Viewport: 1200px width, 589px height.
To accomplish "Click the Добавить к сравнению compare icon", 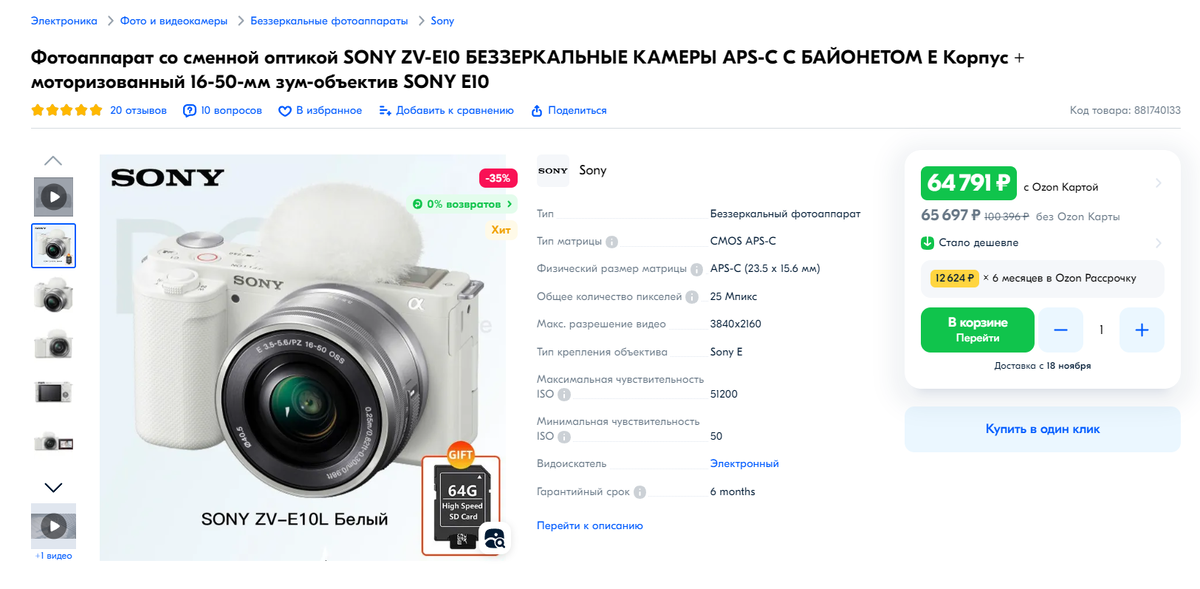I will (x=385, y=111).
